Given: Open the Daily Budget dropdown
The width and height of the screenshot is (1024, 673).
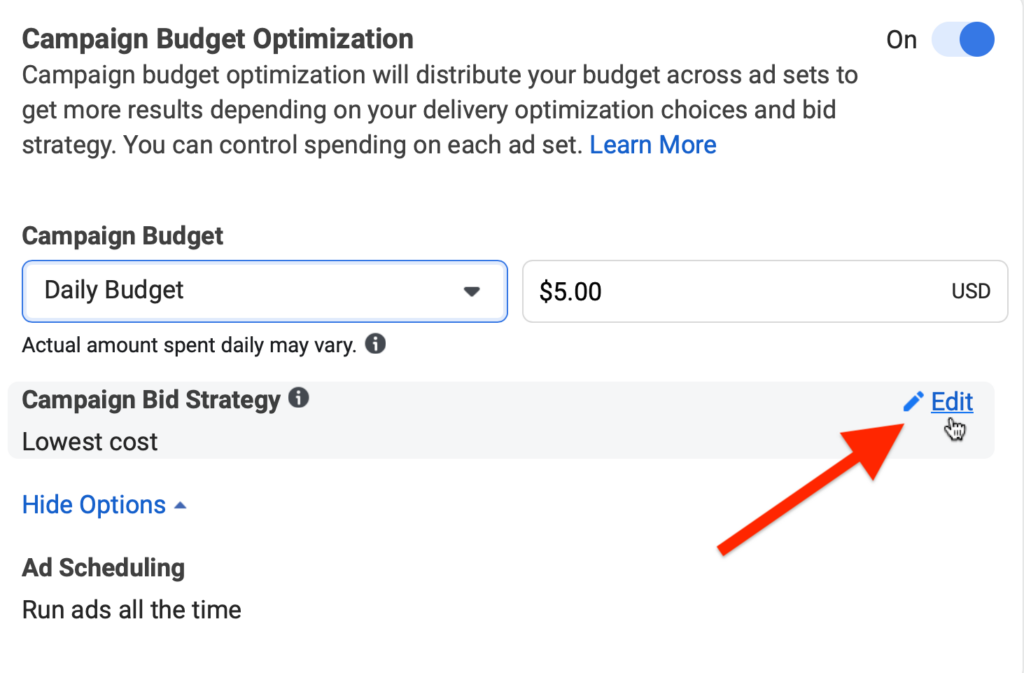Looking at the screenshot, I should click(264, 291).
